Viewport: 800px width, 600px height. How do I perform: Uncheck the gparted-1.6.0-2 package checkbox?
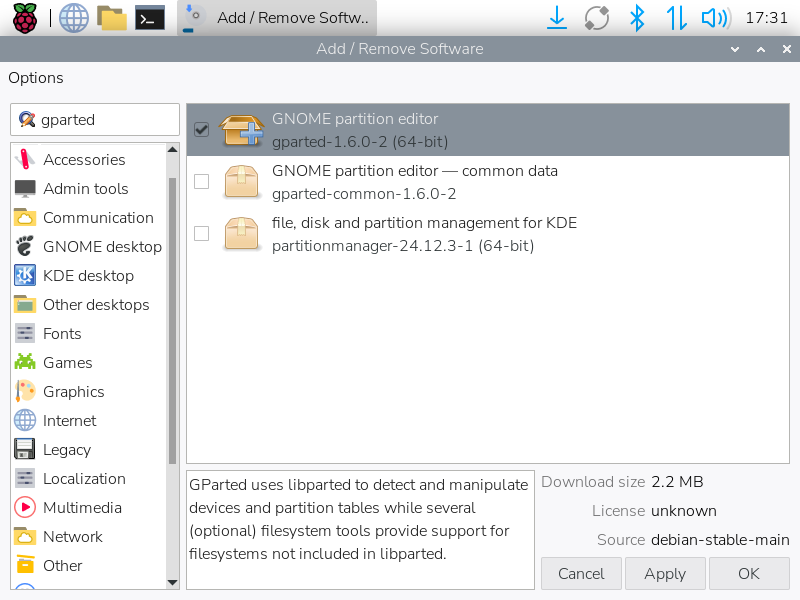(201, 130)
